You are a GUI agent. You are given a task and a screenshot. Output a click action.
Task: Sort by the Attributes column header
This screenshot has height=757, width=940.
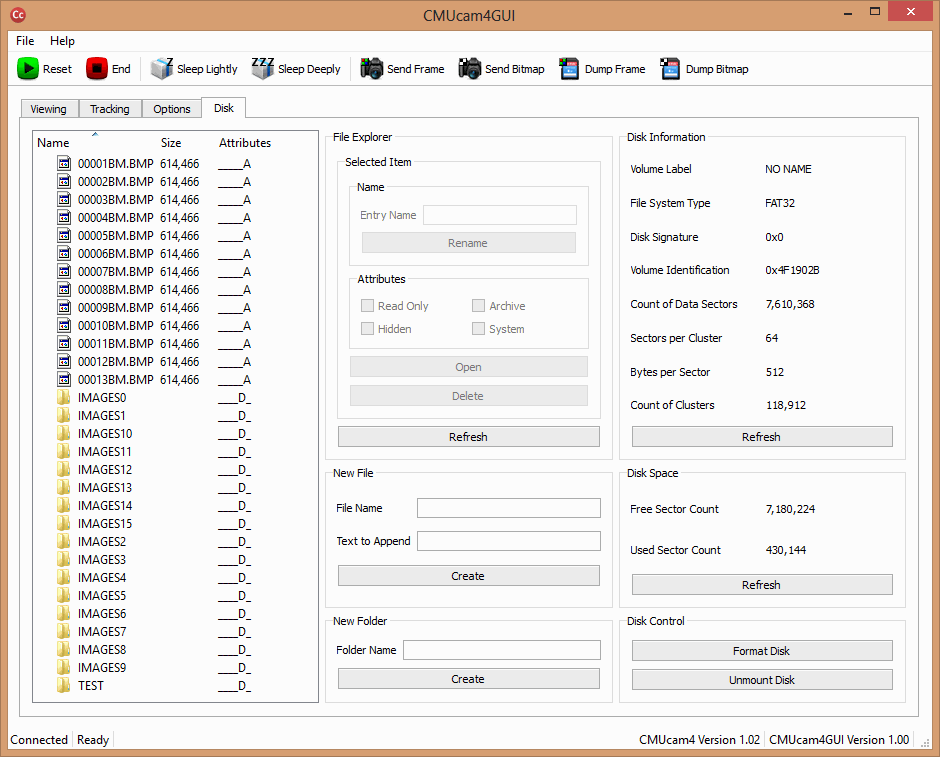coord(245,143)
